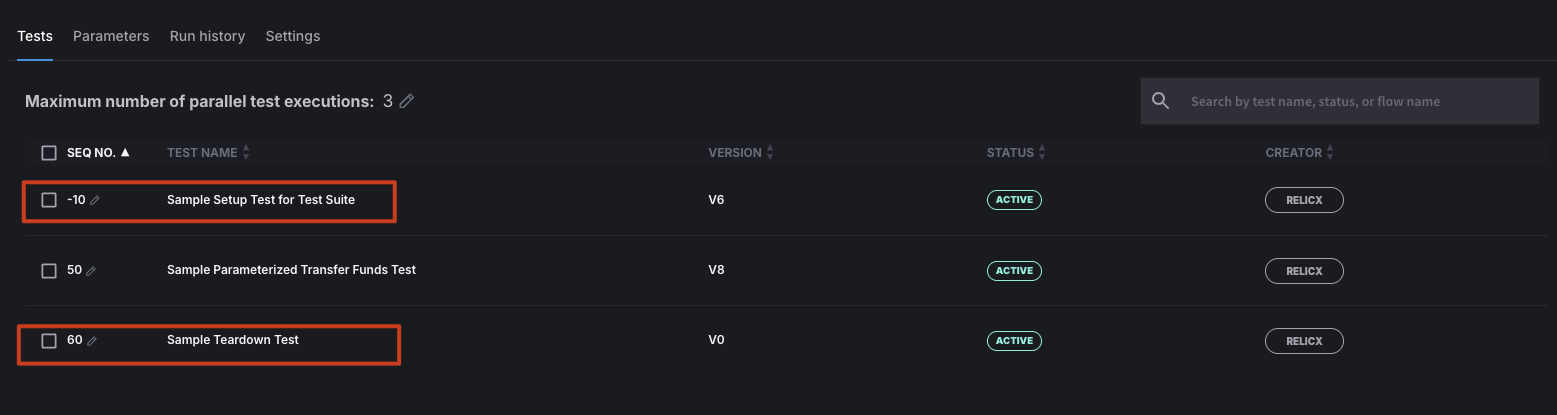Sort the table by Version column

pos(770,153)
